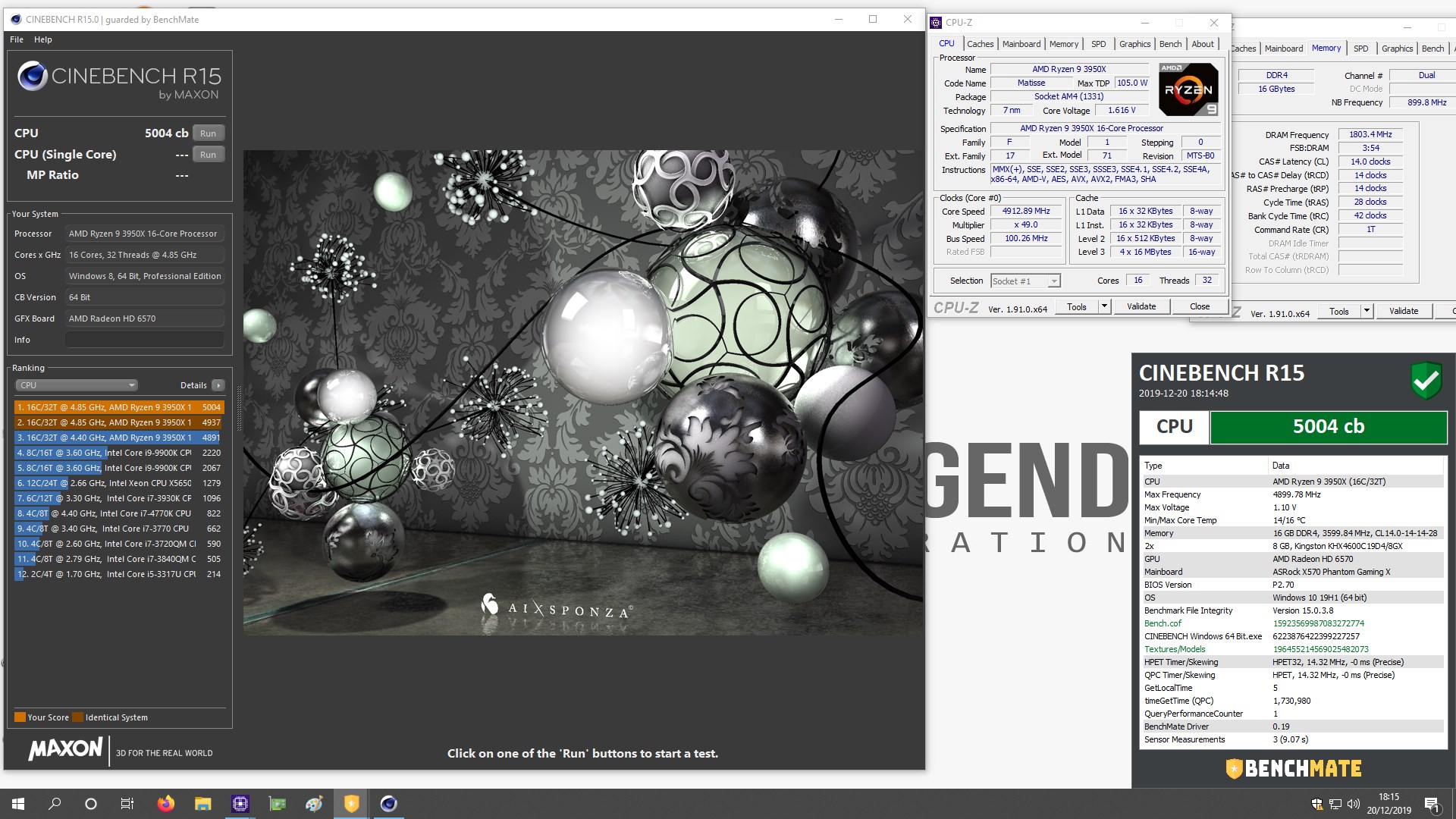Open Firefox from the taskbar
The image size is (1456, 819).
pyautogui.click(x=165, y=804)
